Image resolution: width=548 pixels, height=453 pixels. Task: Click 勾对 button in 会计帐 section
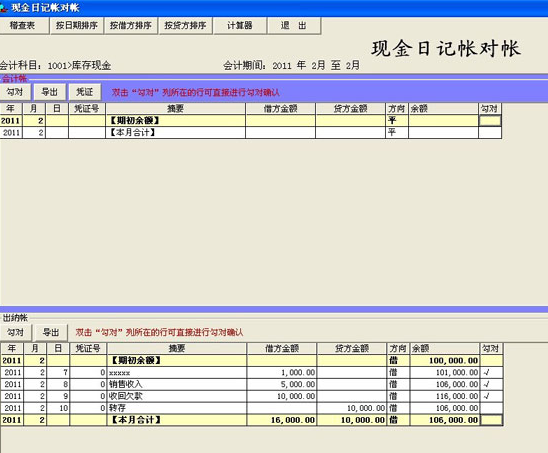coord(15,92)
